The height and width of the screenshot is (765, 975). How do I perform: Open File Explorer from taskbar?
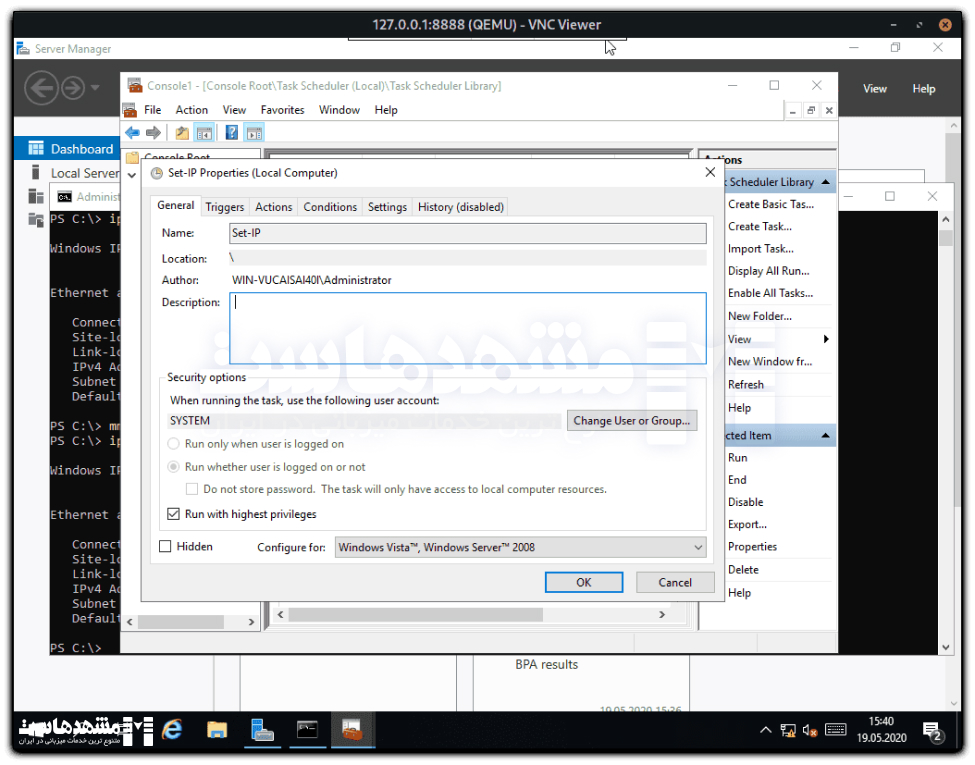pos(217,731)
